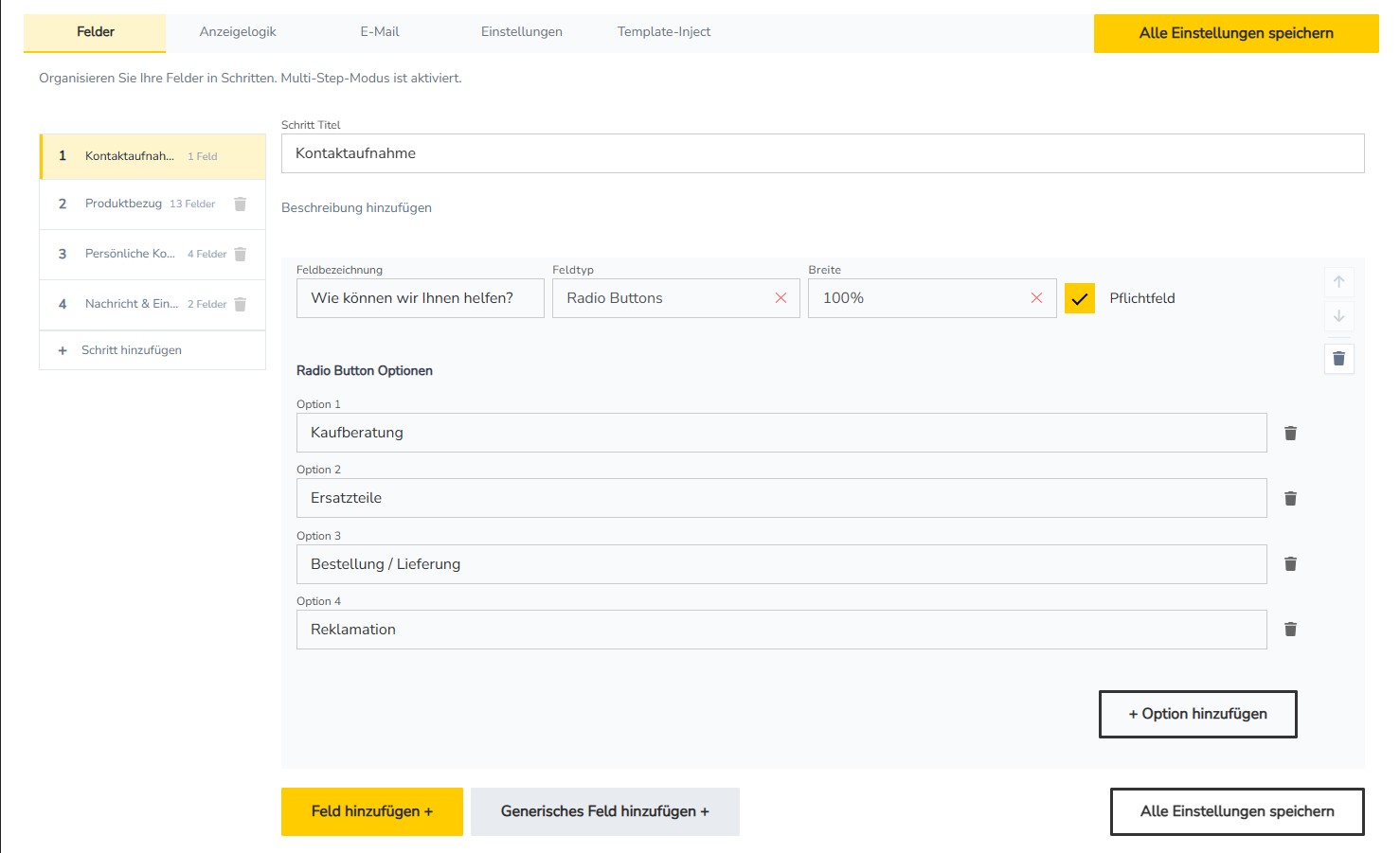
Task: Click the Radio Button Optionen heading
Action: click(x=365, y=370)
